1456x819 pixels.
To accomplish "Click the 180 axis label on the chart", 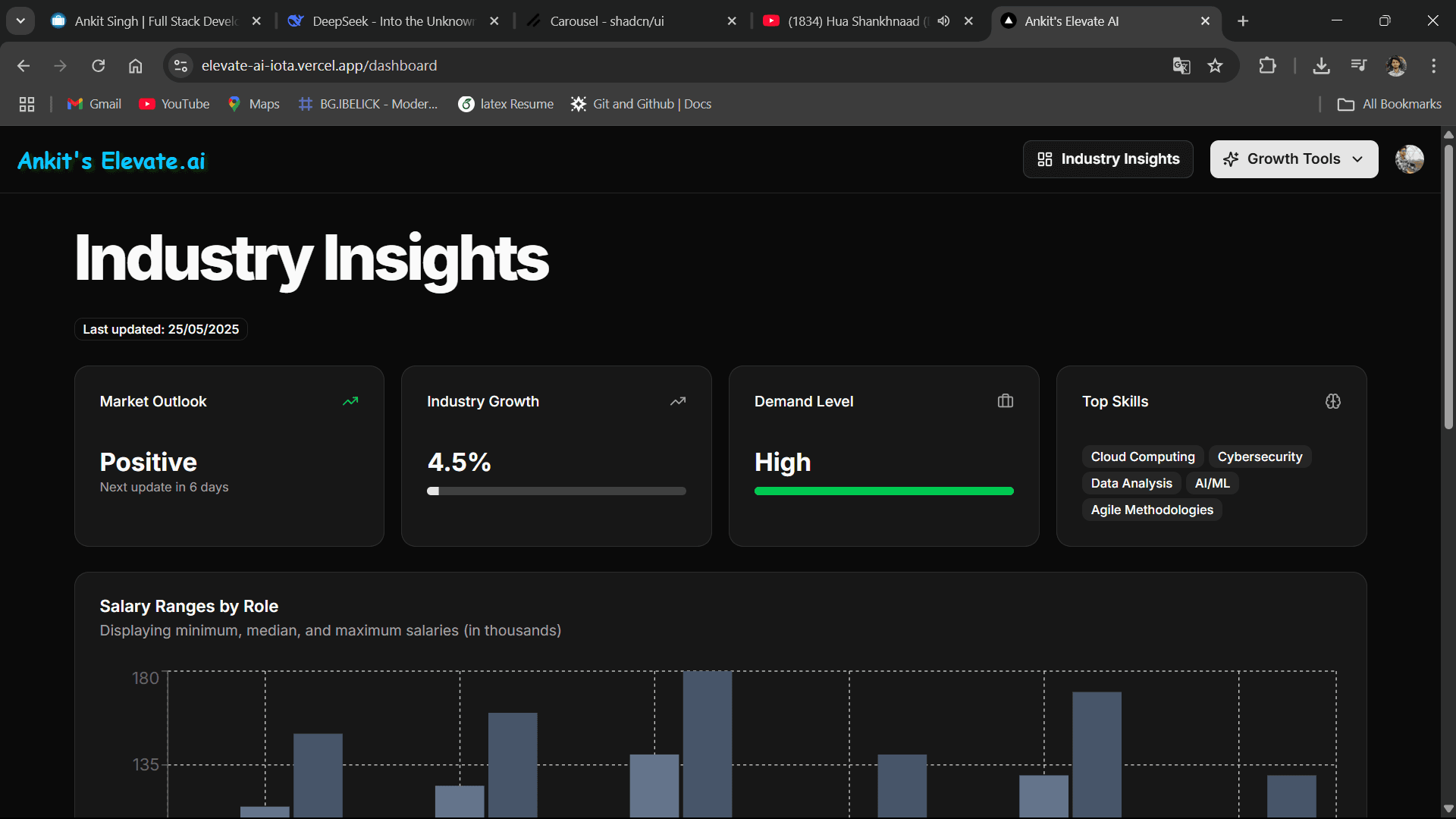I will tap(146, 678).
